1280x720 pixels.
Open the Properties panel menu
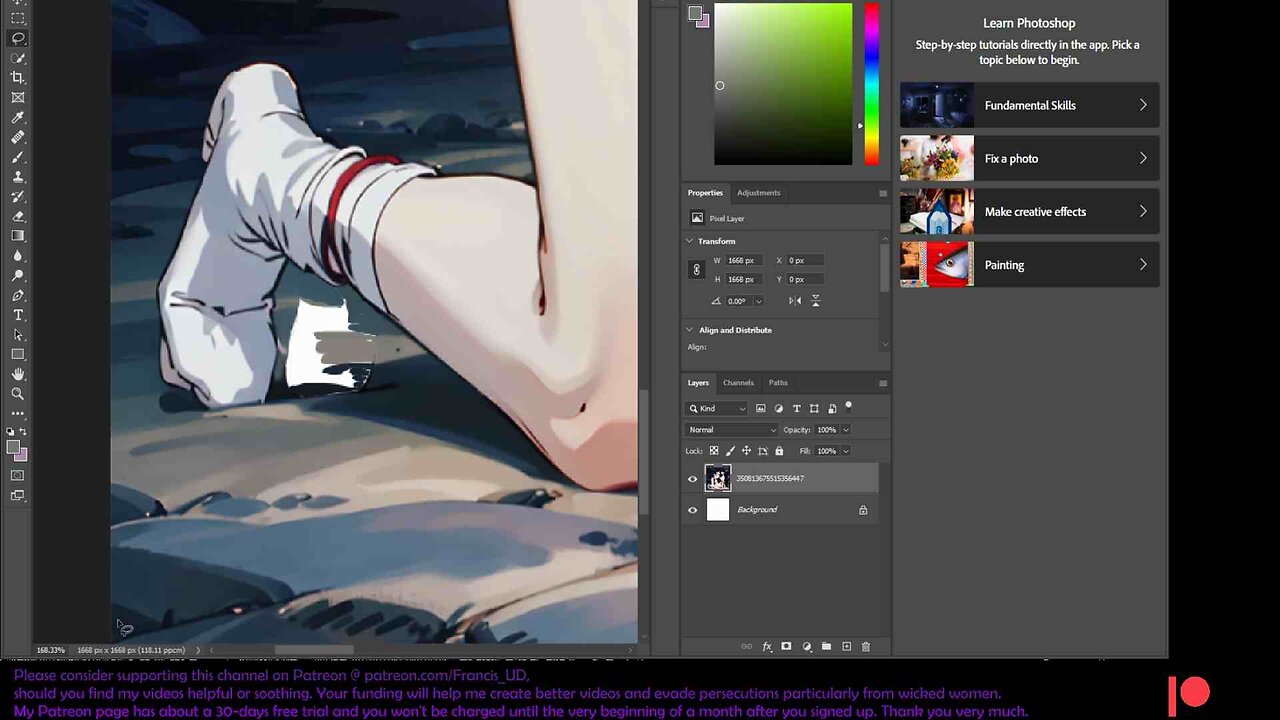pyautogui.click(x=883, y=193)
